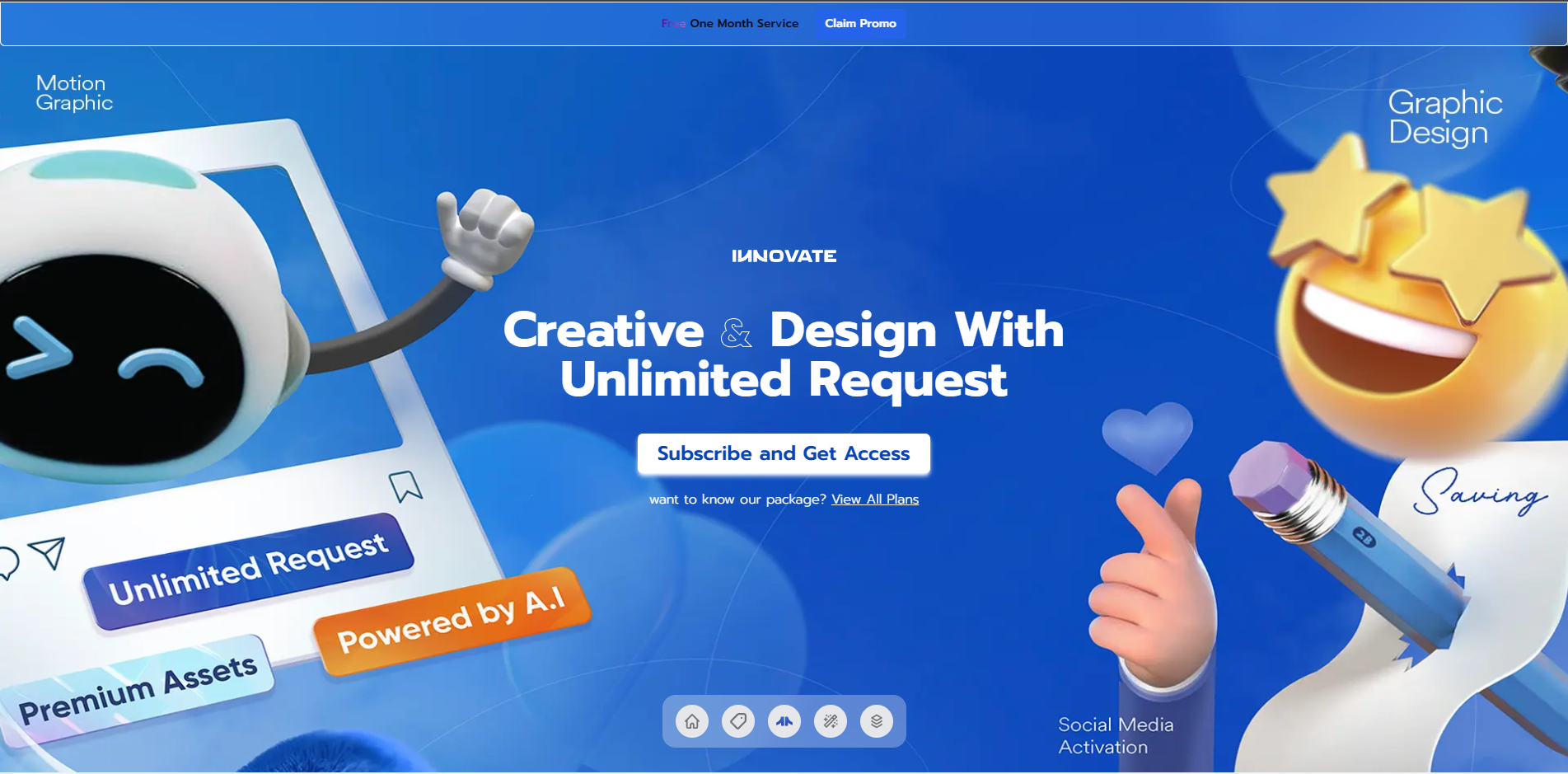Select the magic wand icon in dock
Screen dimensions: 1568x774
click(x=831, y=722)
